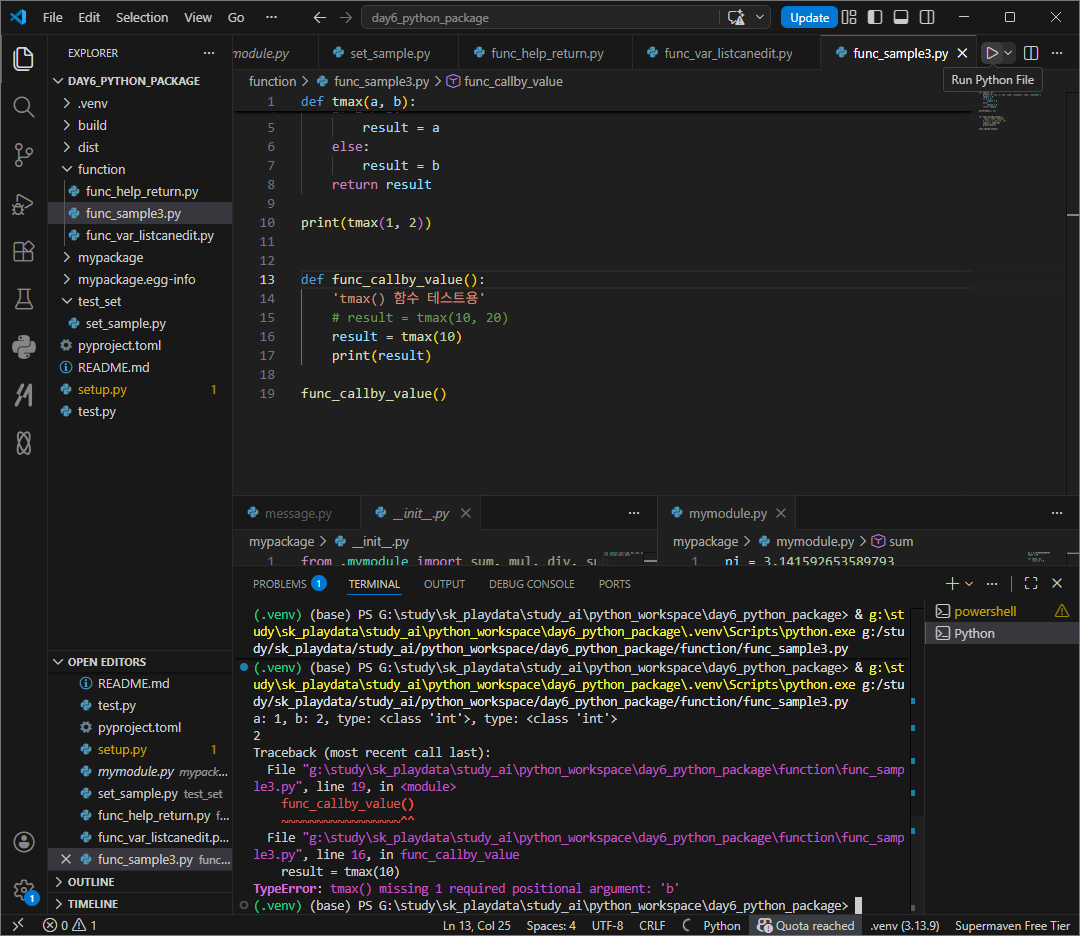Open the overflow menu ellipsis in menu bar
The width and height of the screenshot is (1080, 936).
(x=271, y=17)
